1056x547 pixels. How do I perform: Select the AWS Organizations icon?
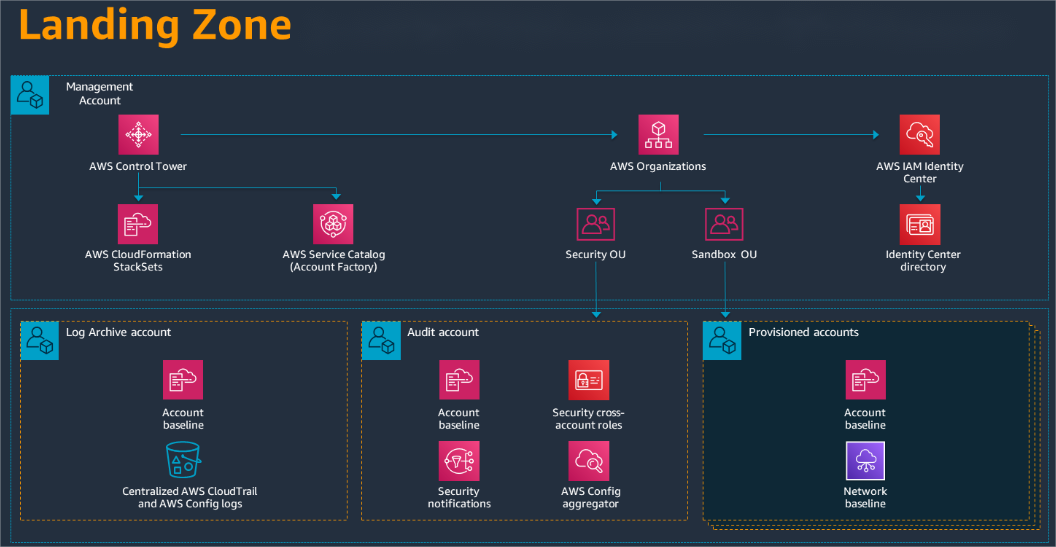click(x=658, y=135)
